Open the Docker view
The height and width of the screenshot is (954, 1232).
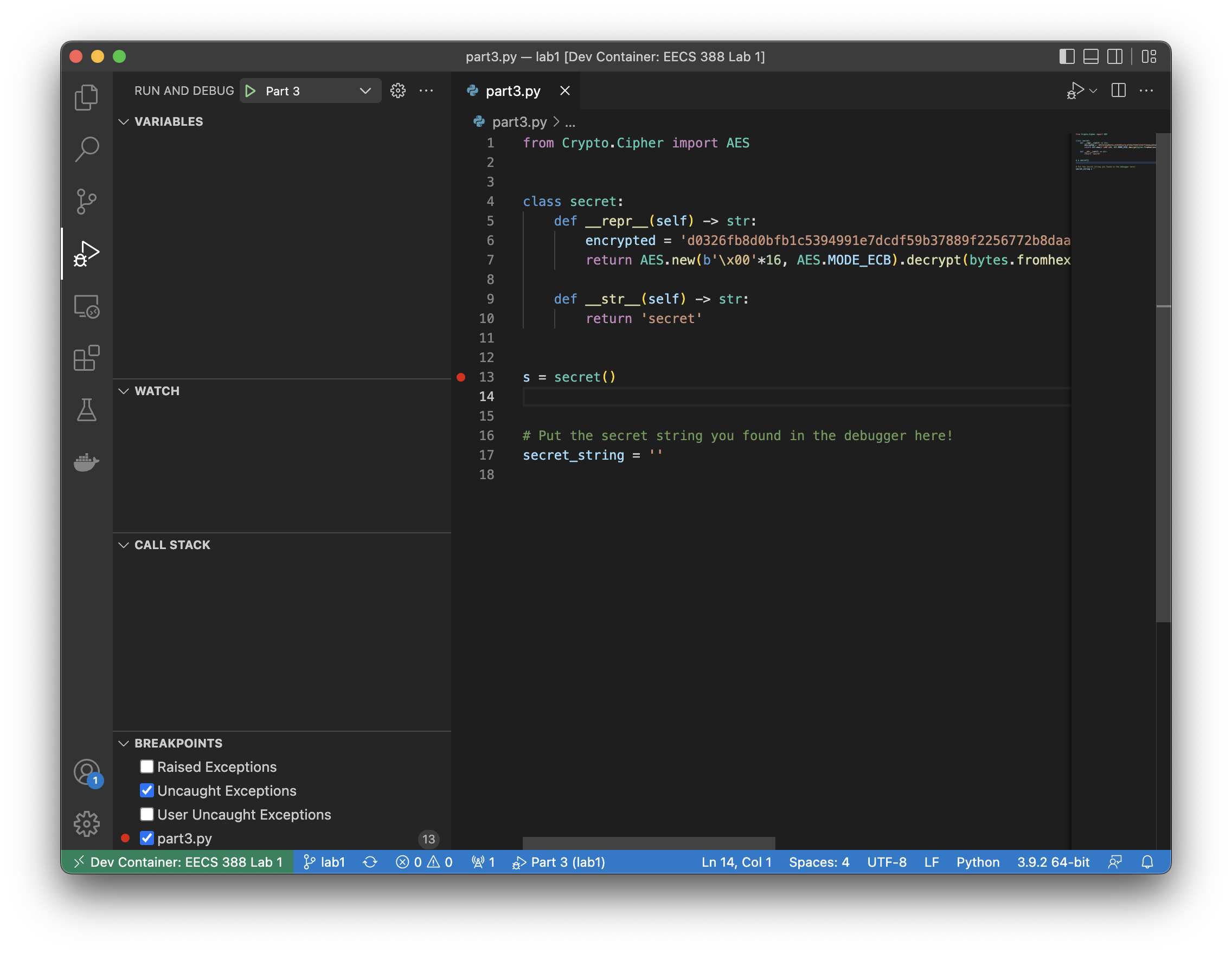click(x=86, y=462)
